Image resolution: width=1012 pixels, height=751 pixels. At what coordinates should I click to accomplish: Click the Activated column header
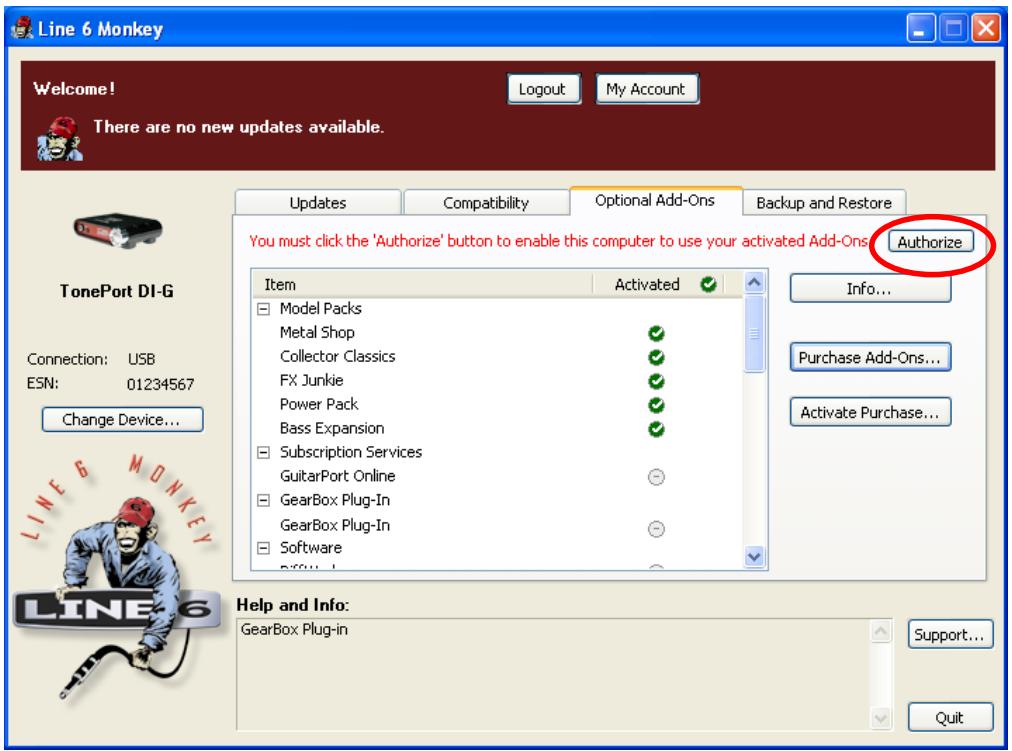[659, 285]
